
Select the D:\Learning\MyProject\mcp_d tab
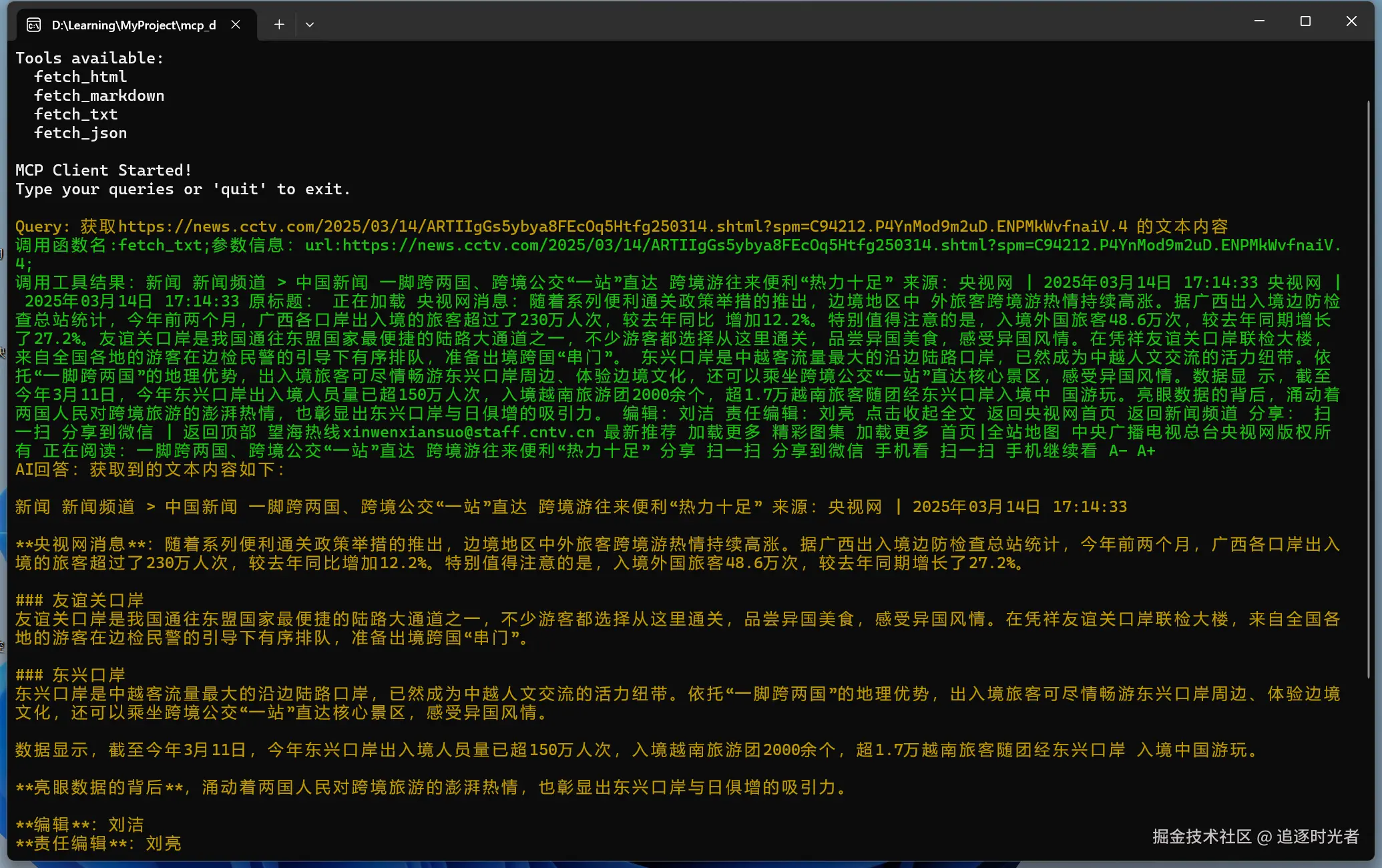tap(134, 25)
